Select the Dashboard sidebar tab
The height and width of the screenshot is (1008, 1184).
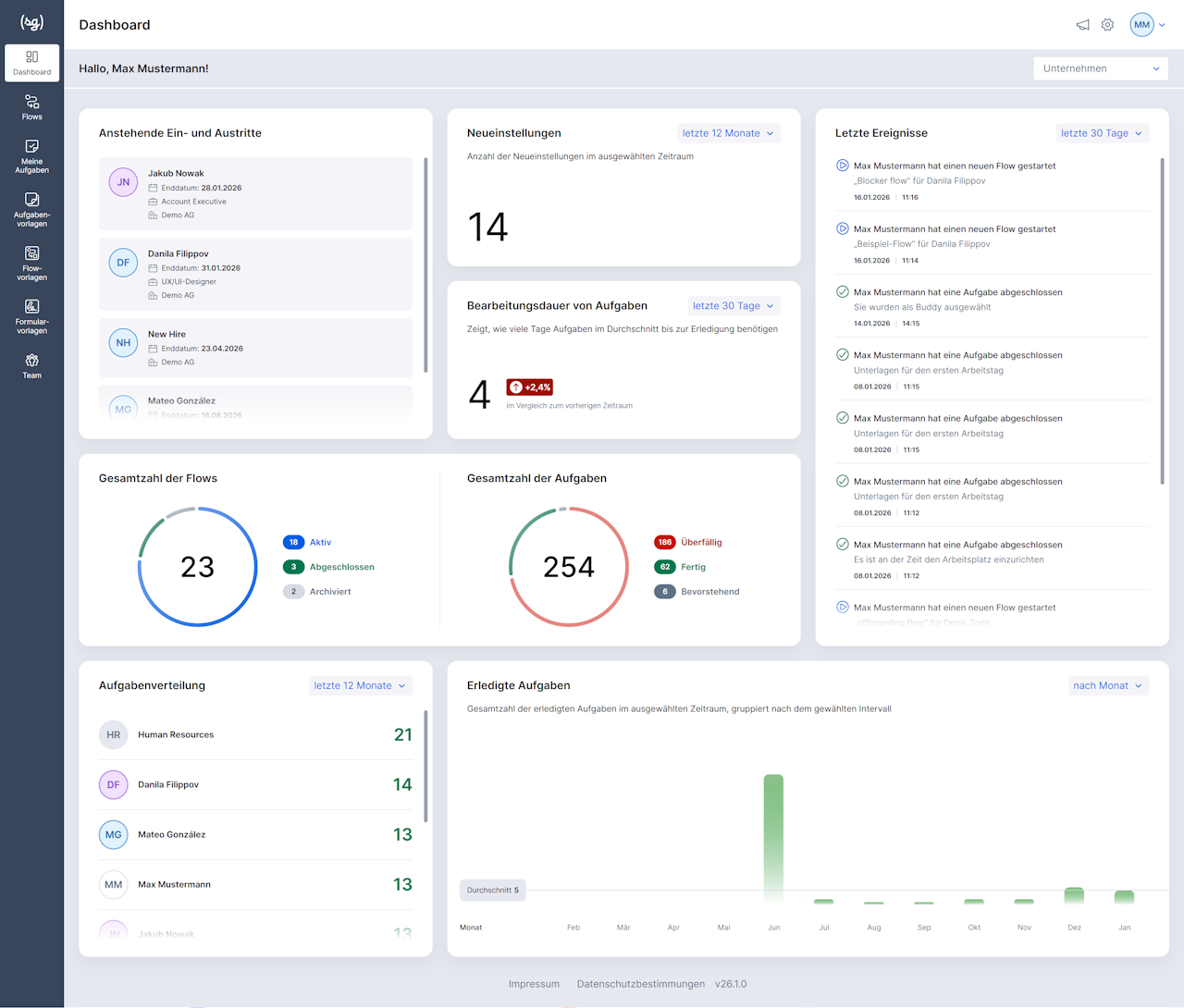click(x=32, y=63)
